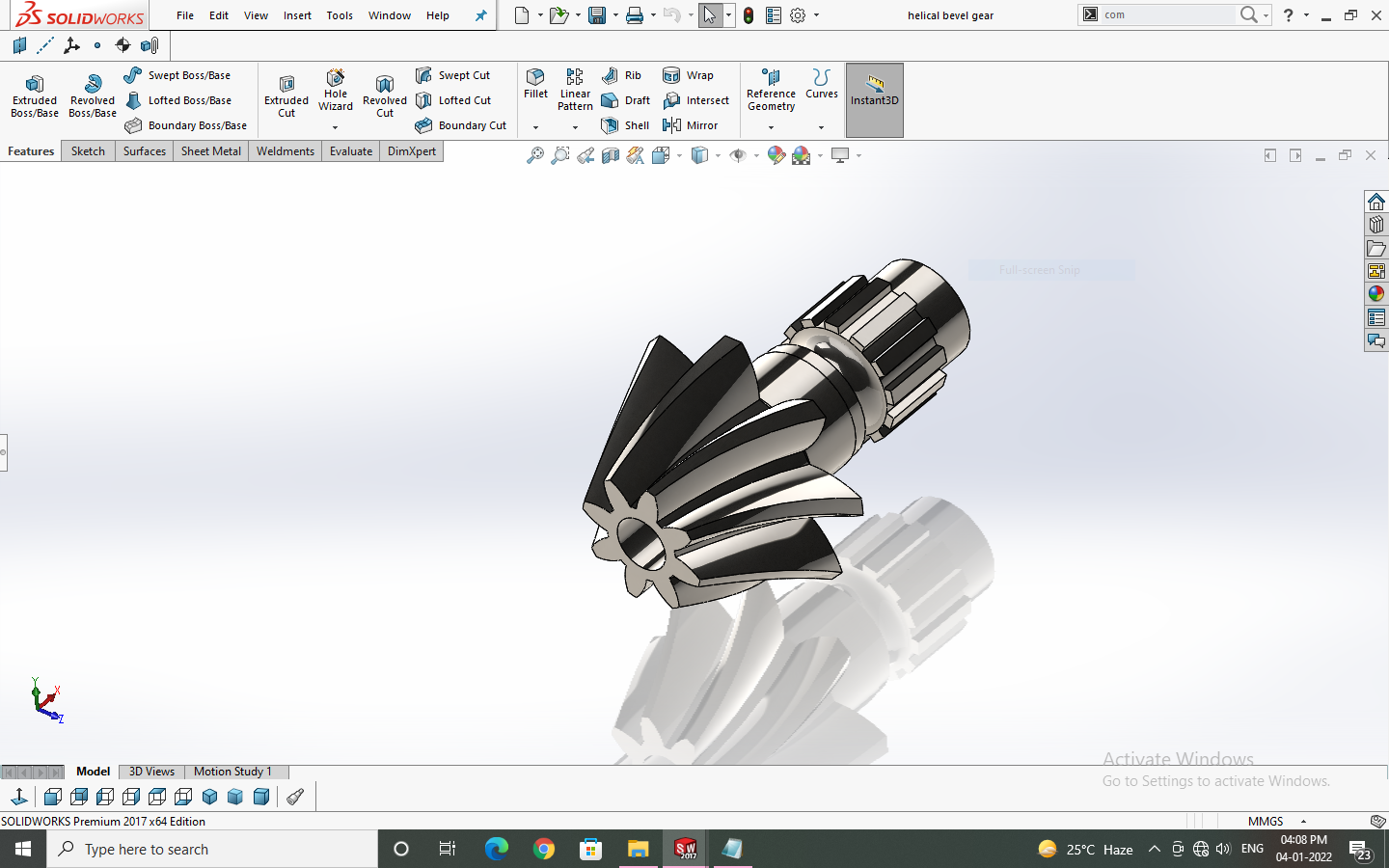Screen dimensions: 1389x868
Task: Click inside the command search field
Action: pyautogui.click(x=1167, y=14)
